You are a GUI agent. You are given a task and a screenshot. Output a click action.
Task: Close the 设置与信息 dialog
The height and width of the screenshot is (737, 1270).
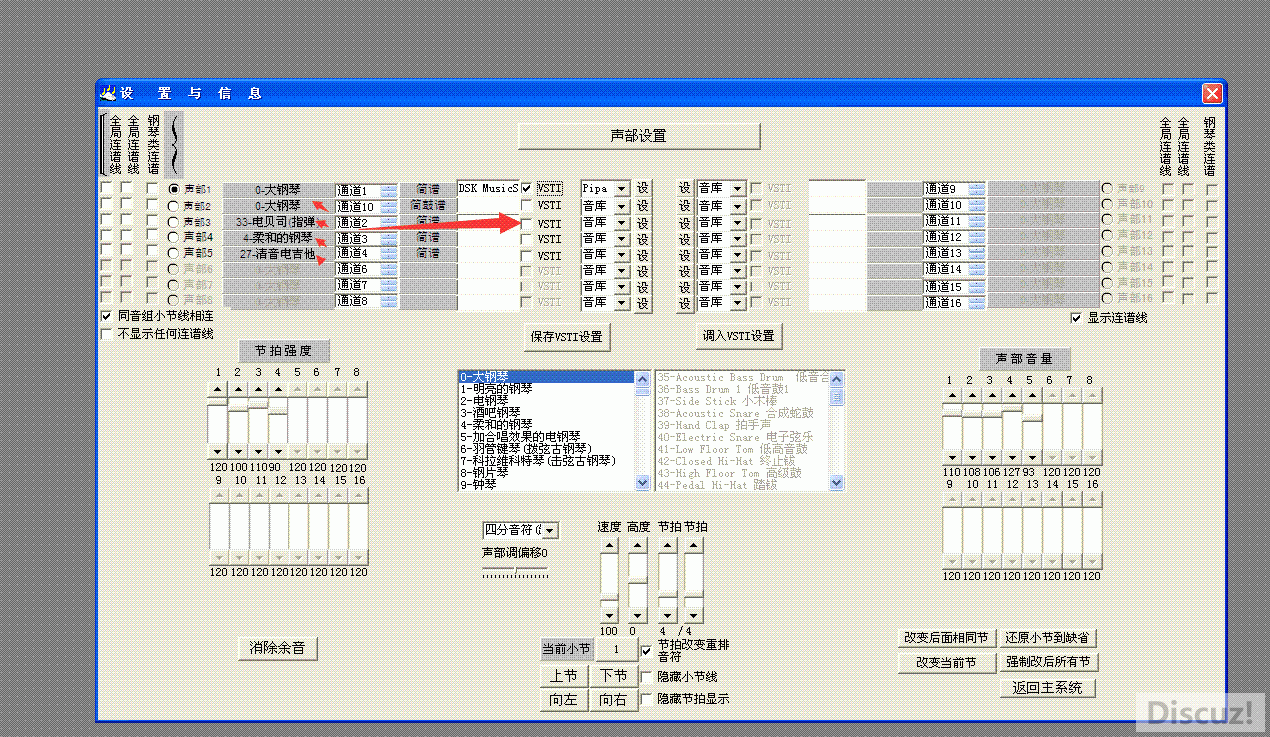coord(1212,93)
